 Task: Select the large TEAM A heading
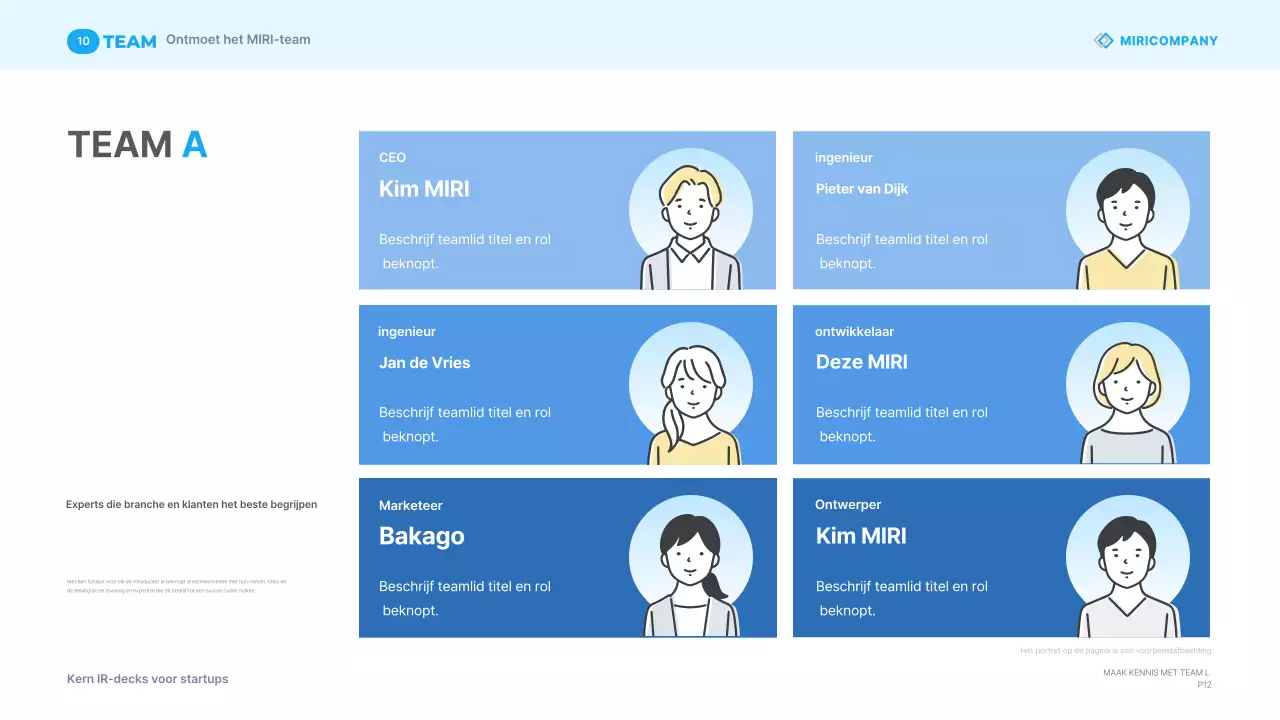[x=137, y=145]
